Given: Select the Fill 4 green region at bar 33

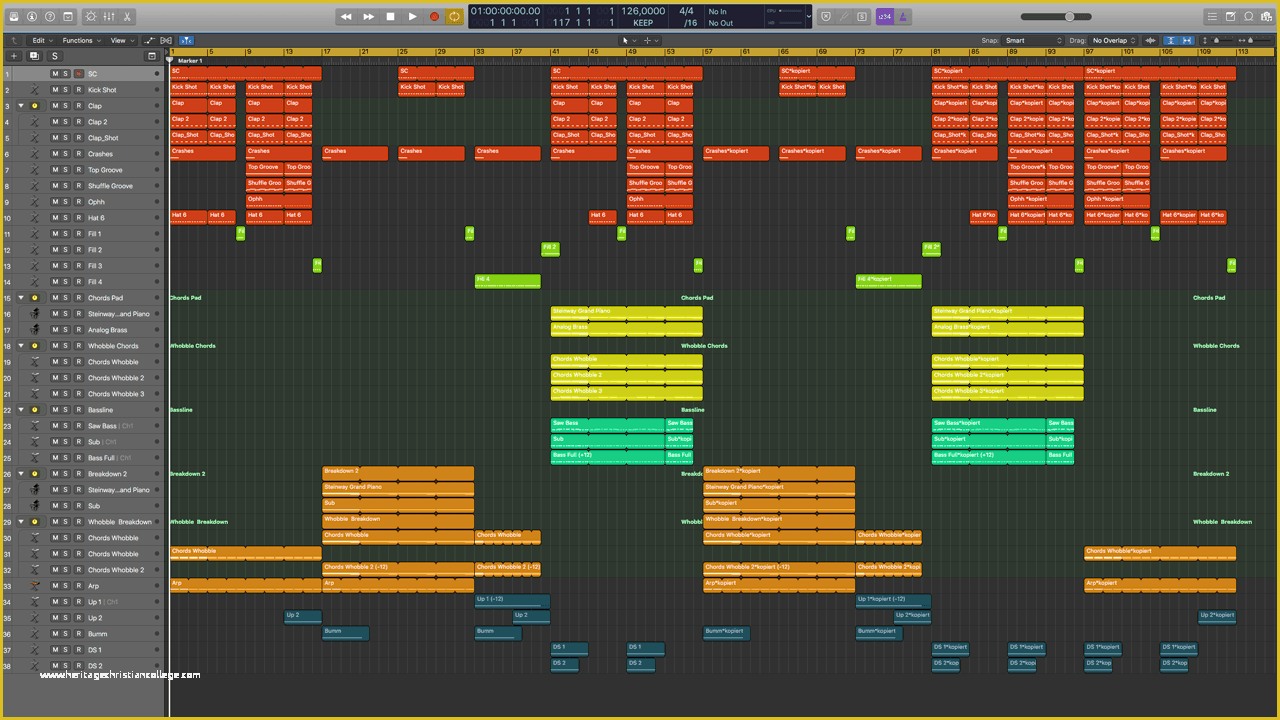Looking at the screenshot, I should click(507, 282).
